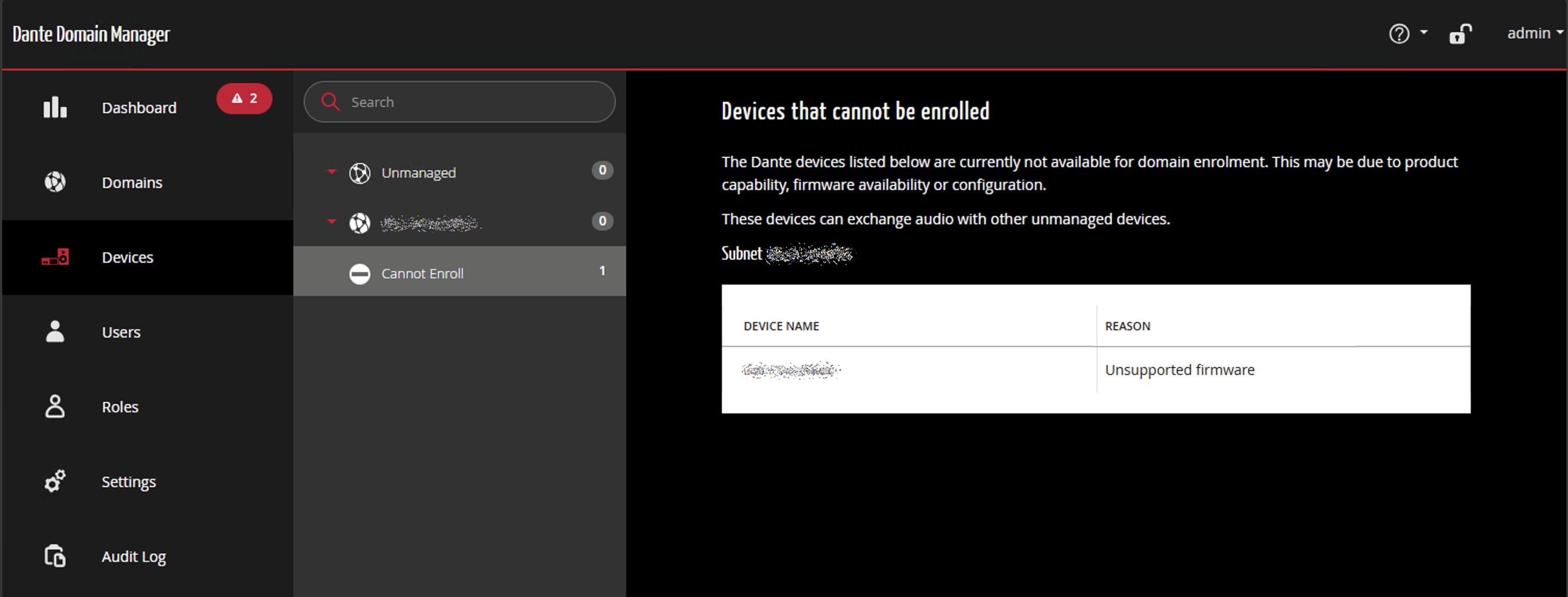This screenshot has height=597, width=1568.
Task: Click the red Devices icon
Action: 55,257
